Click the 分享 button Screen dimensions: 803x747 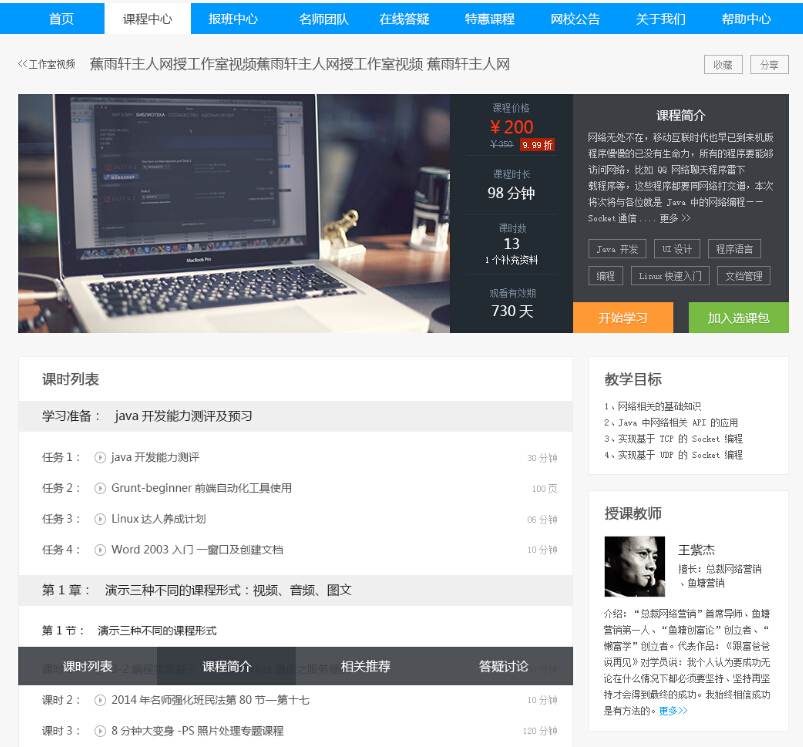pyautogui.click(x=769, y=65)
